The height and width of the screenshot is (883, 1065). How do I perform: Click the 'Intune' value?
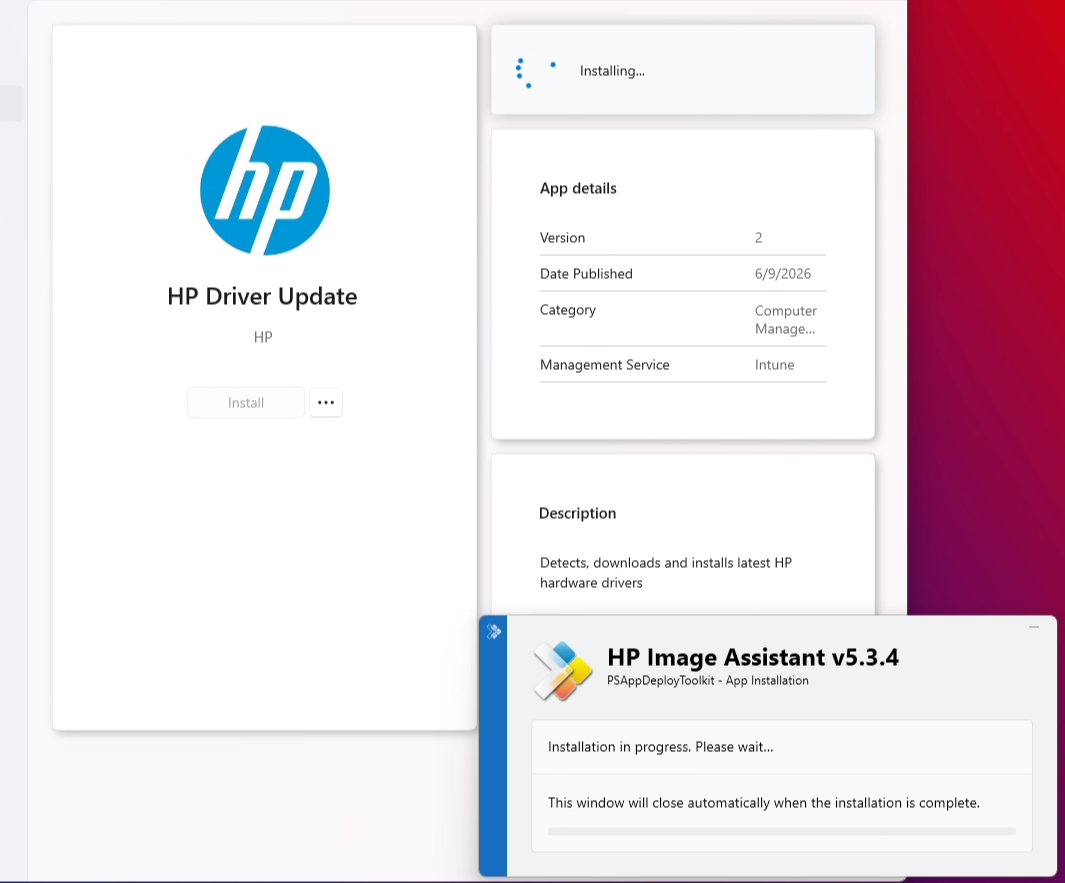[x=774, y=365]
